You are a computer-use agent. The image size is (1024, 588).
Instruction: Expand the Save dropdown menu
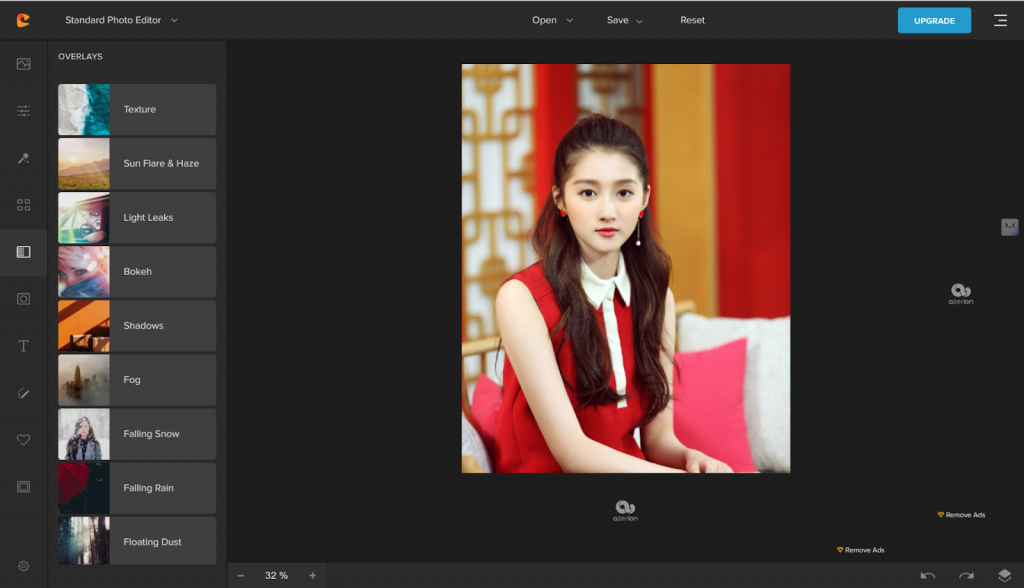click(624, 20)
